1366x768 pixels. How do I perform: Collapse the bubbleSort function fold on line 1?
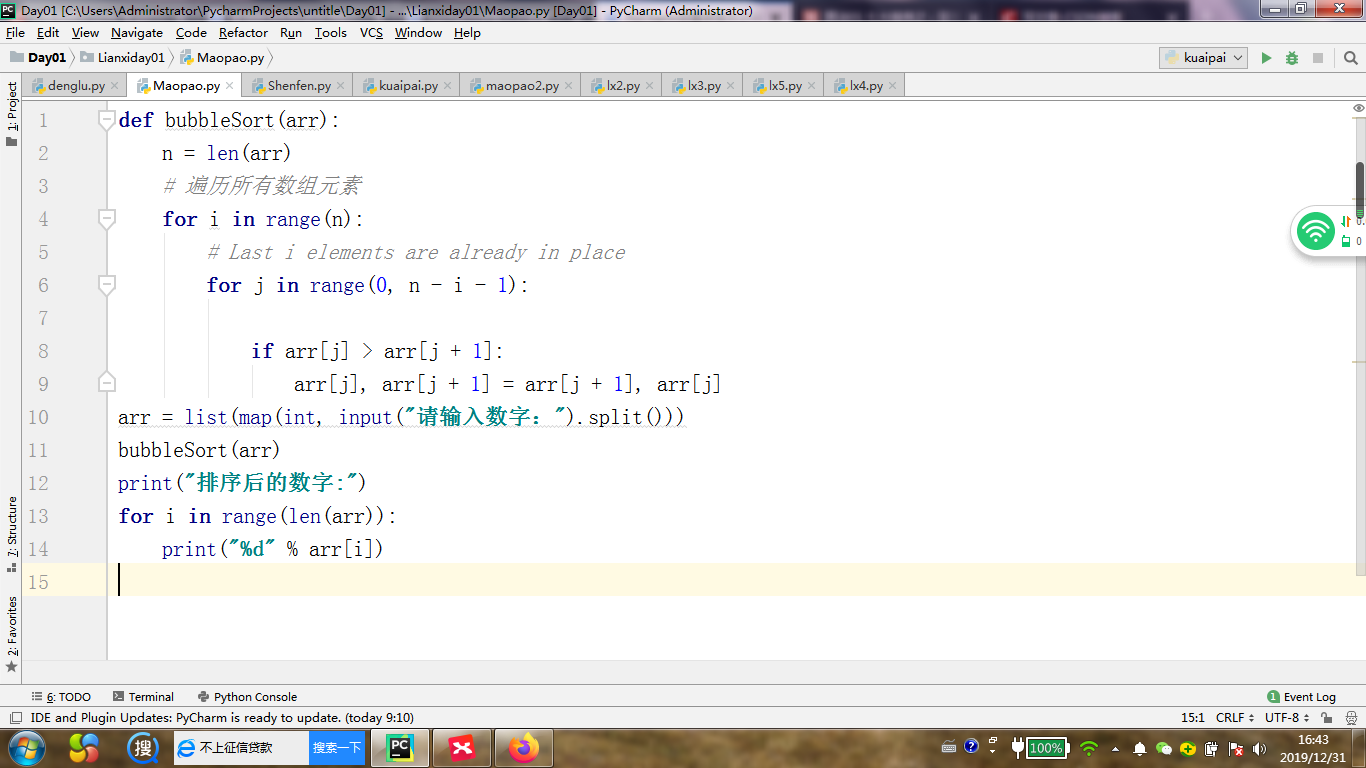coord(107,120)
